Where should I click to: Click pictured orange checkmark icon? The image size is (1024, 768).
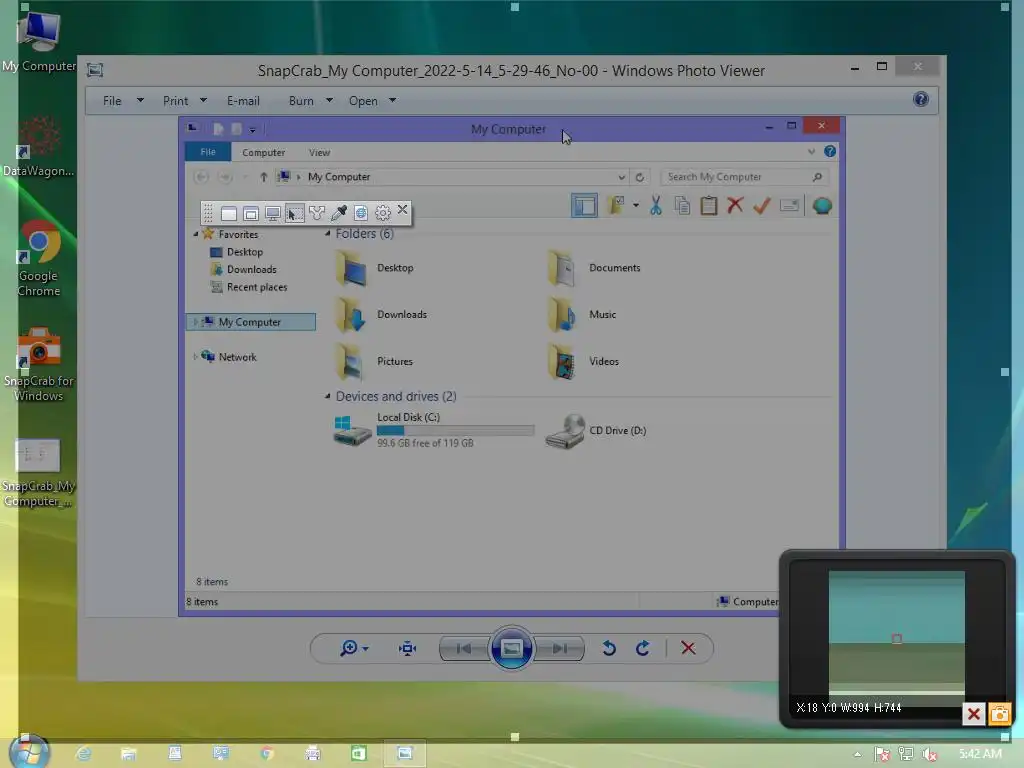[761, 206]
